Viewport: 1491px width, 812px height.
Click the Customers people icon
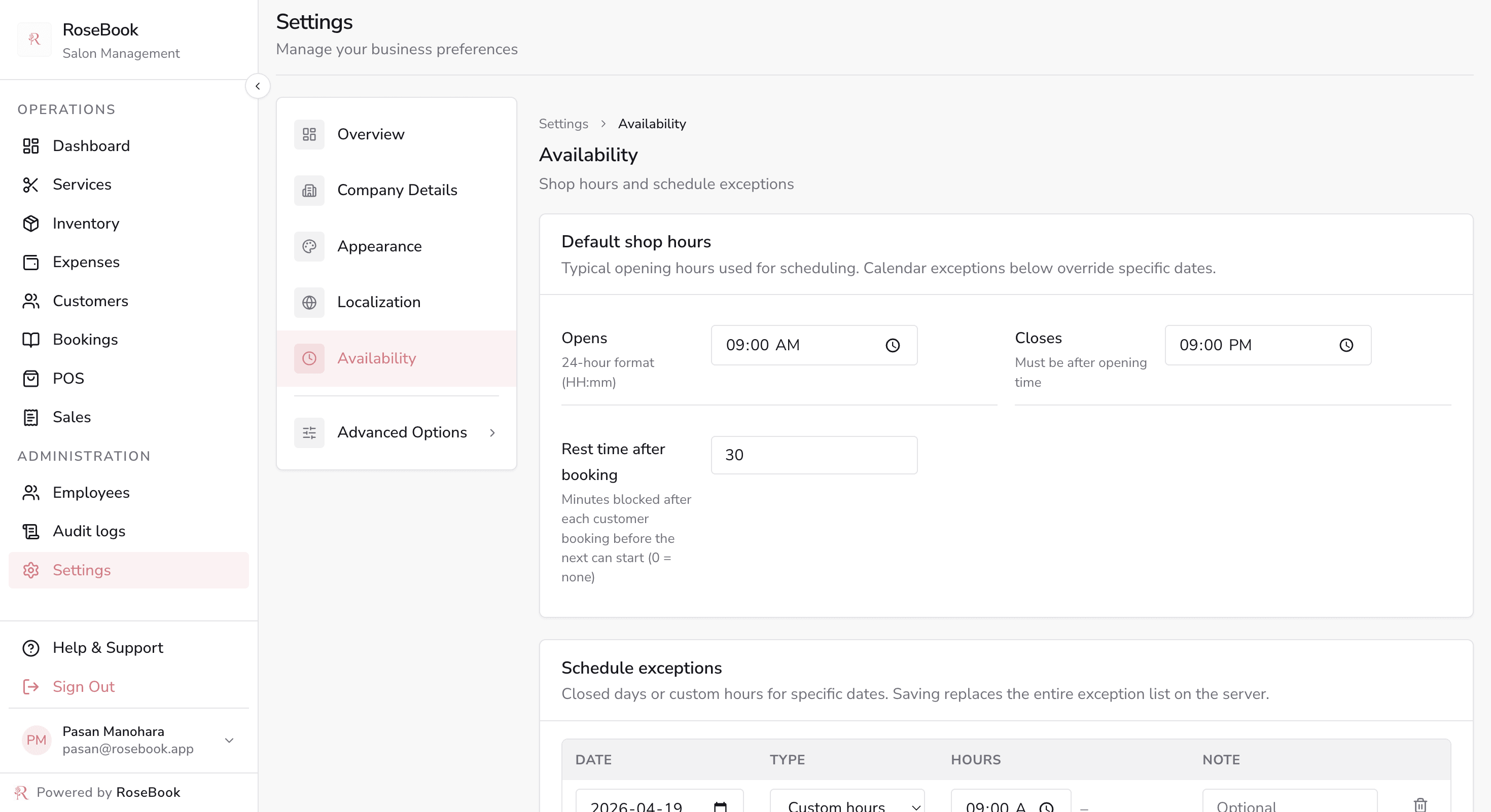pyautogui.click(x=30, y=301)
